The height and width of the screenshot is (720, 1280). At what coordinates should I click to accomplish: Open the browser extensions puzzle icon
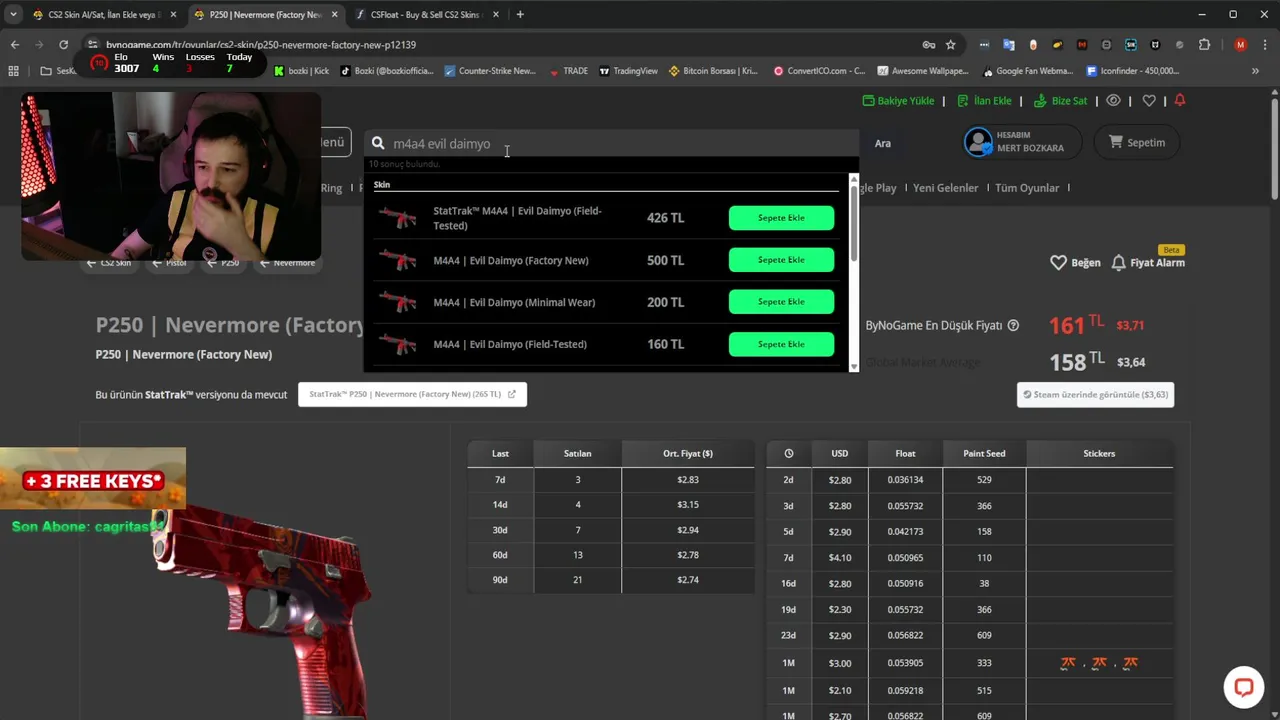tap(1204, 45)
